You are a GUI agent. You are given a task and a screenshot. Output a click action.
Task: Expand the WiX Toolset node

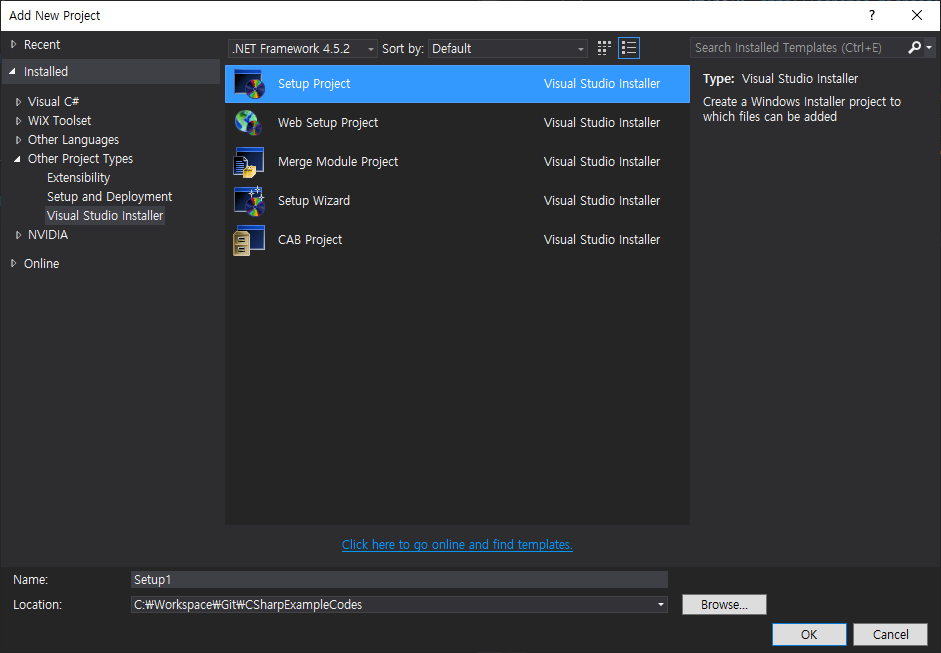click(x=18, y=121)
